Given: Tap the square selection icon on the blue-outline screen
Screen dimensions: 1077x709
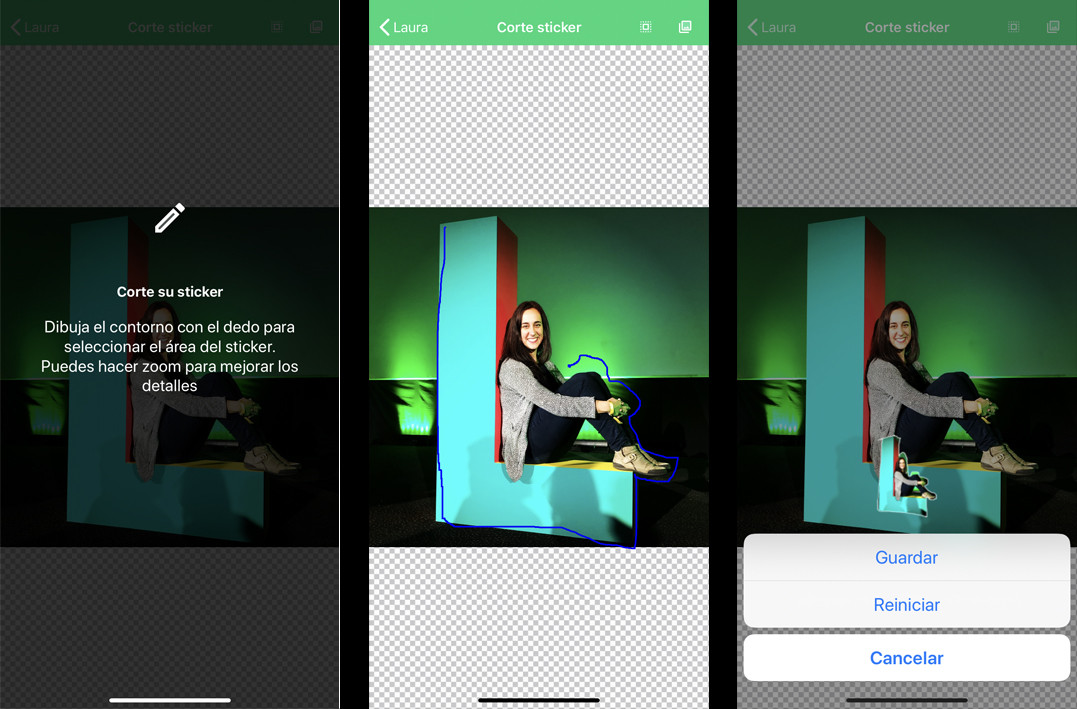Looking at the screenshot, I should (646, 27).
